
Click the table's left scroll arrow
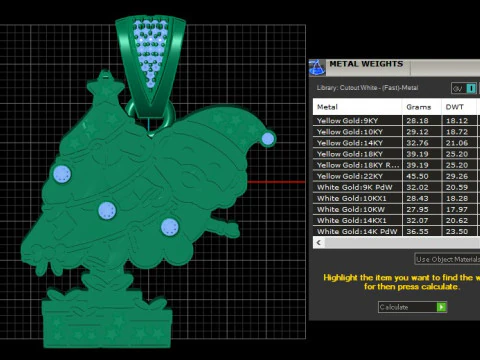(x=319, y=242)
